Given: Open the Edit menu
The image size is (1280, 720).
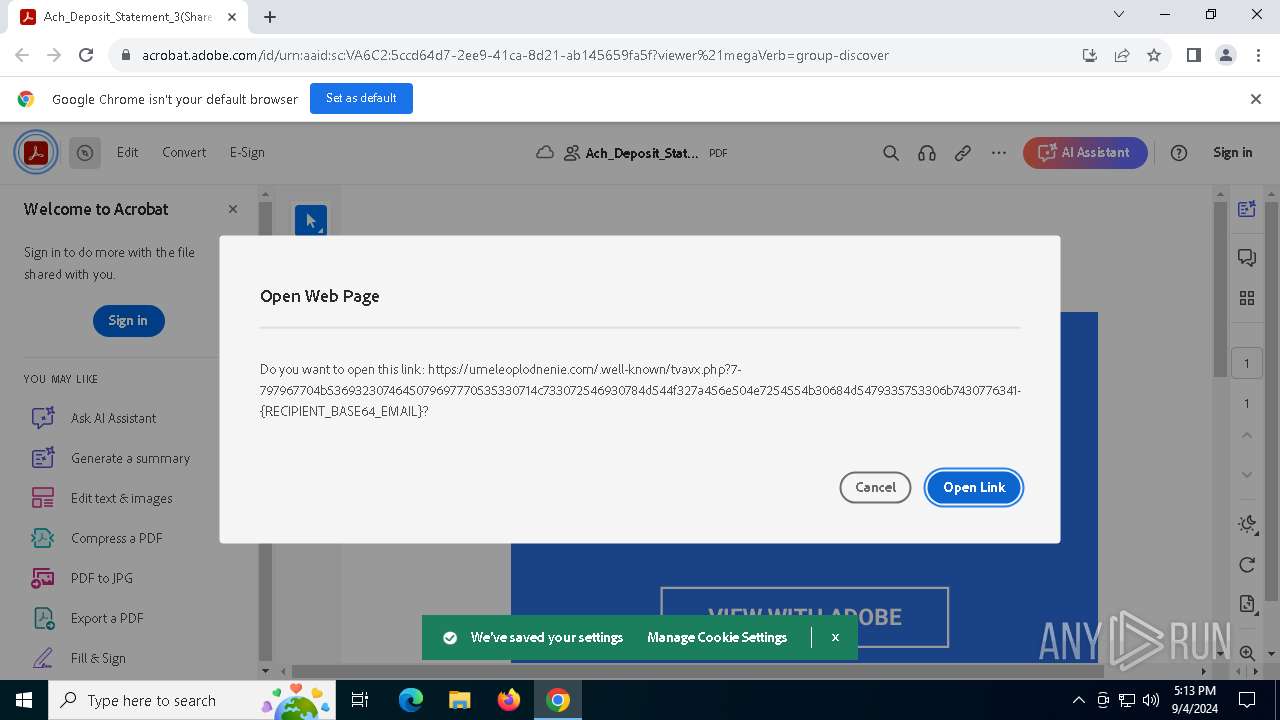Looking at the screenshot, I should coord(127,152).
